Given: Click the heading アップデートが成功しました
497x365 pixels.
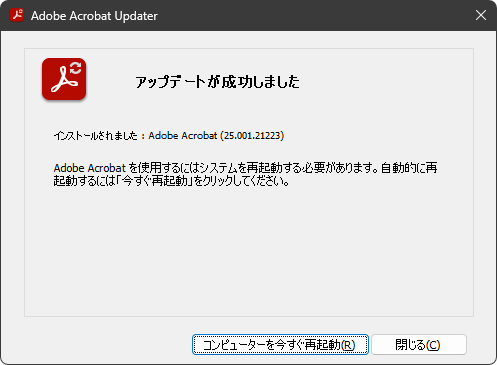Looking at the screenshot, I should coord(217,82).
